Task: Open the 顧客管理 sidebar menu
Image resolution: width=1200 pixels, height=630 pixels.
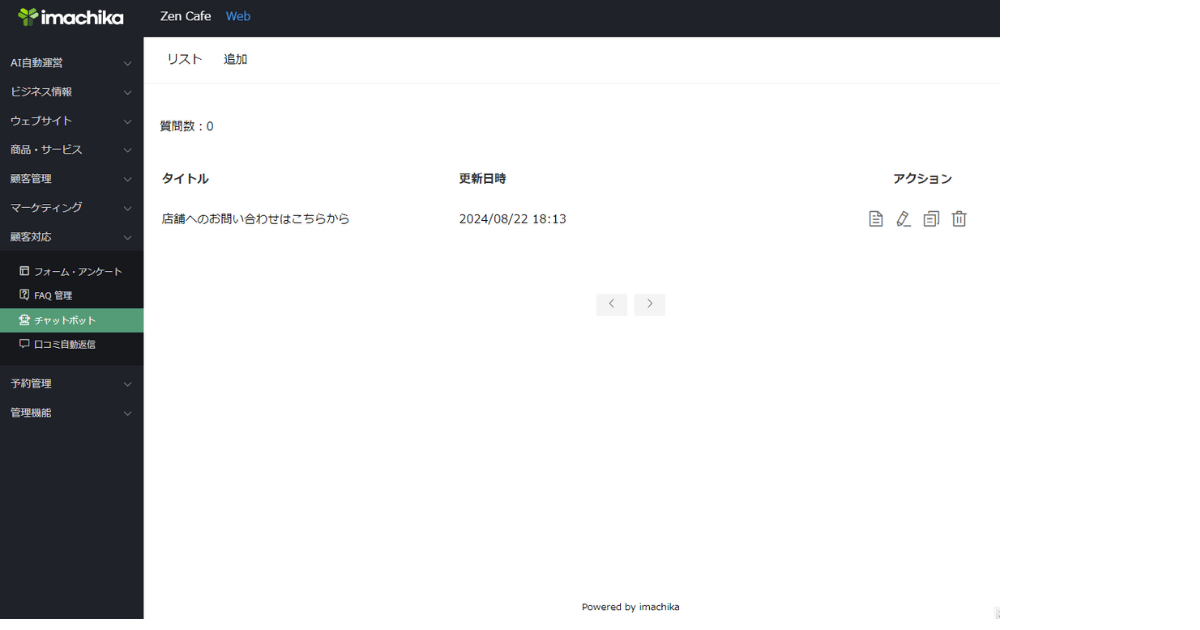Action: tap(72, 179)
